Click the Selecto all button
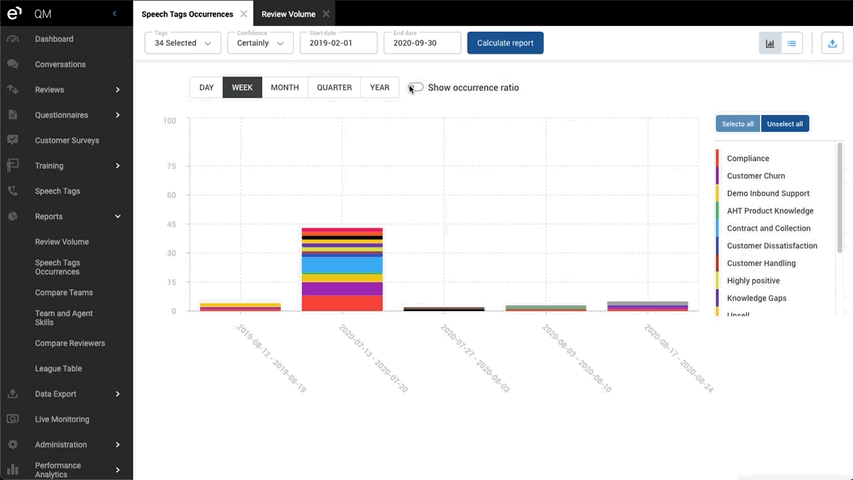Screen dimensions: 853x480 point(738,124)
